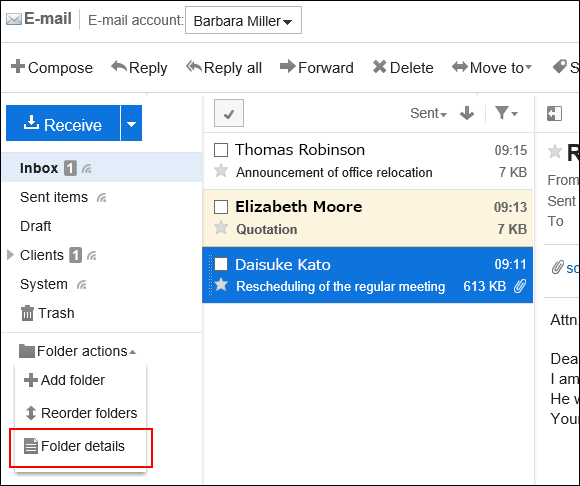
Task: Click the Folder actions folder icon
Action: [27, 351]
